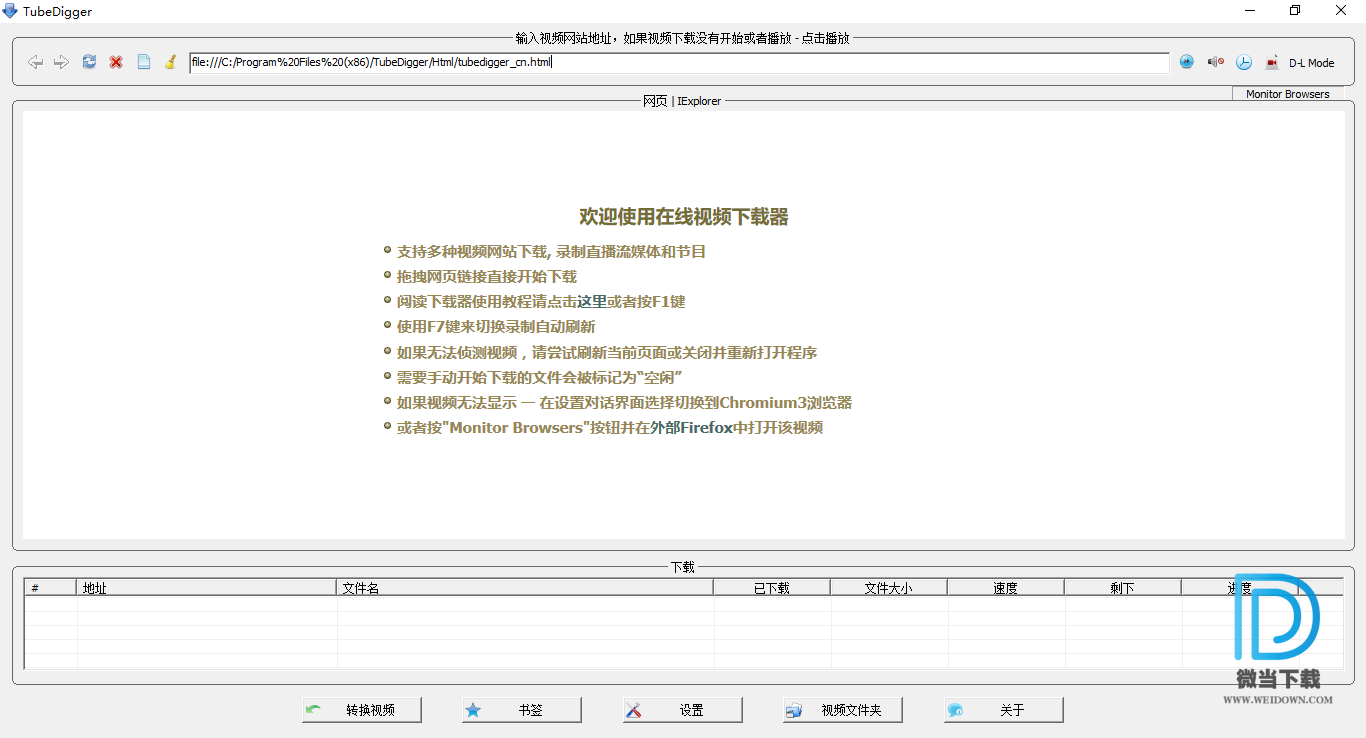Sort by 剩下 column header
This screenshot has height=738, width=1366.
tap(1123, 588)
